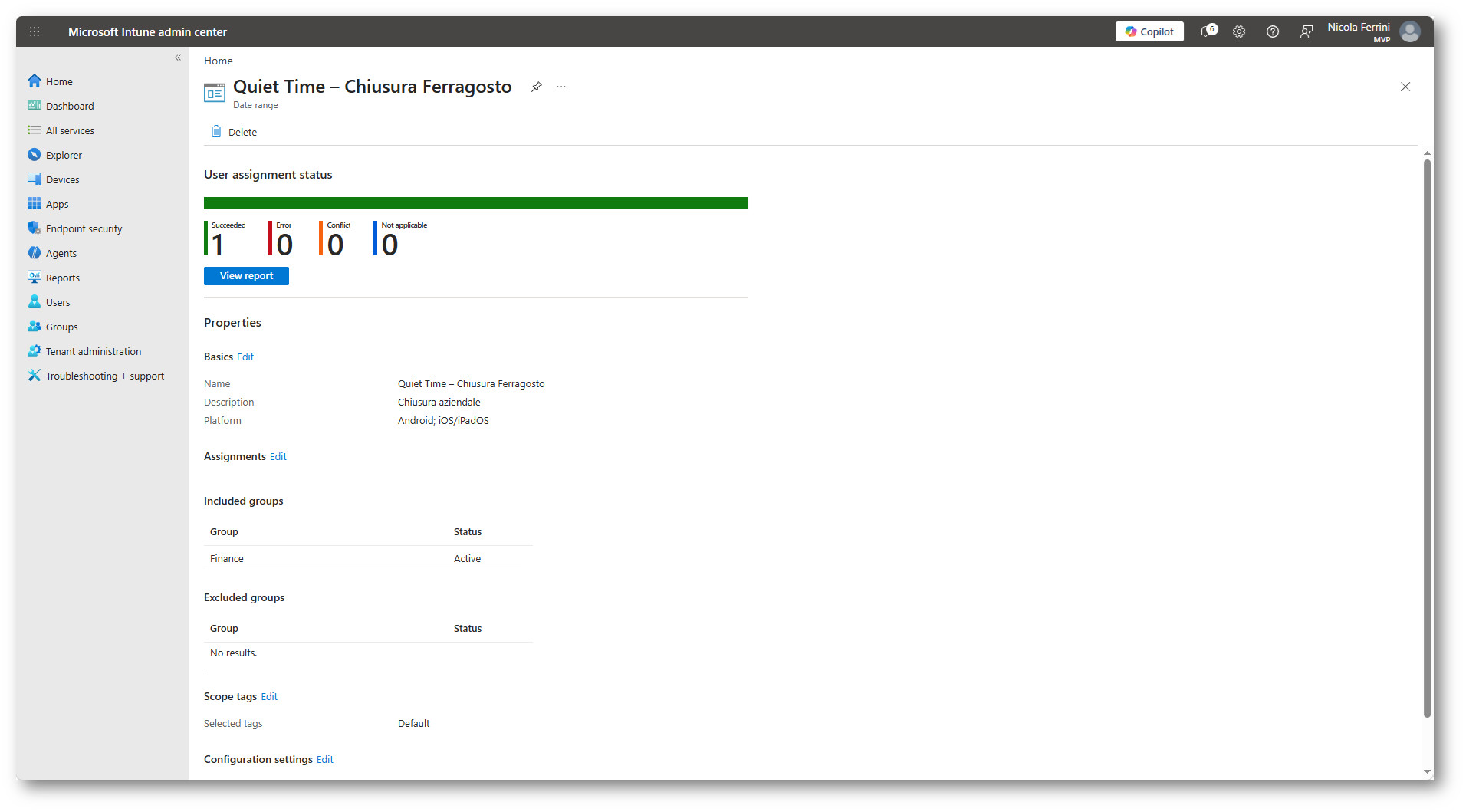Viewport: 1466px width, 812px height.
Task: Click the Not applicable count tile
Action: 401,238
